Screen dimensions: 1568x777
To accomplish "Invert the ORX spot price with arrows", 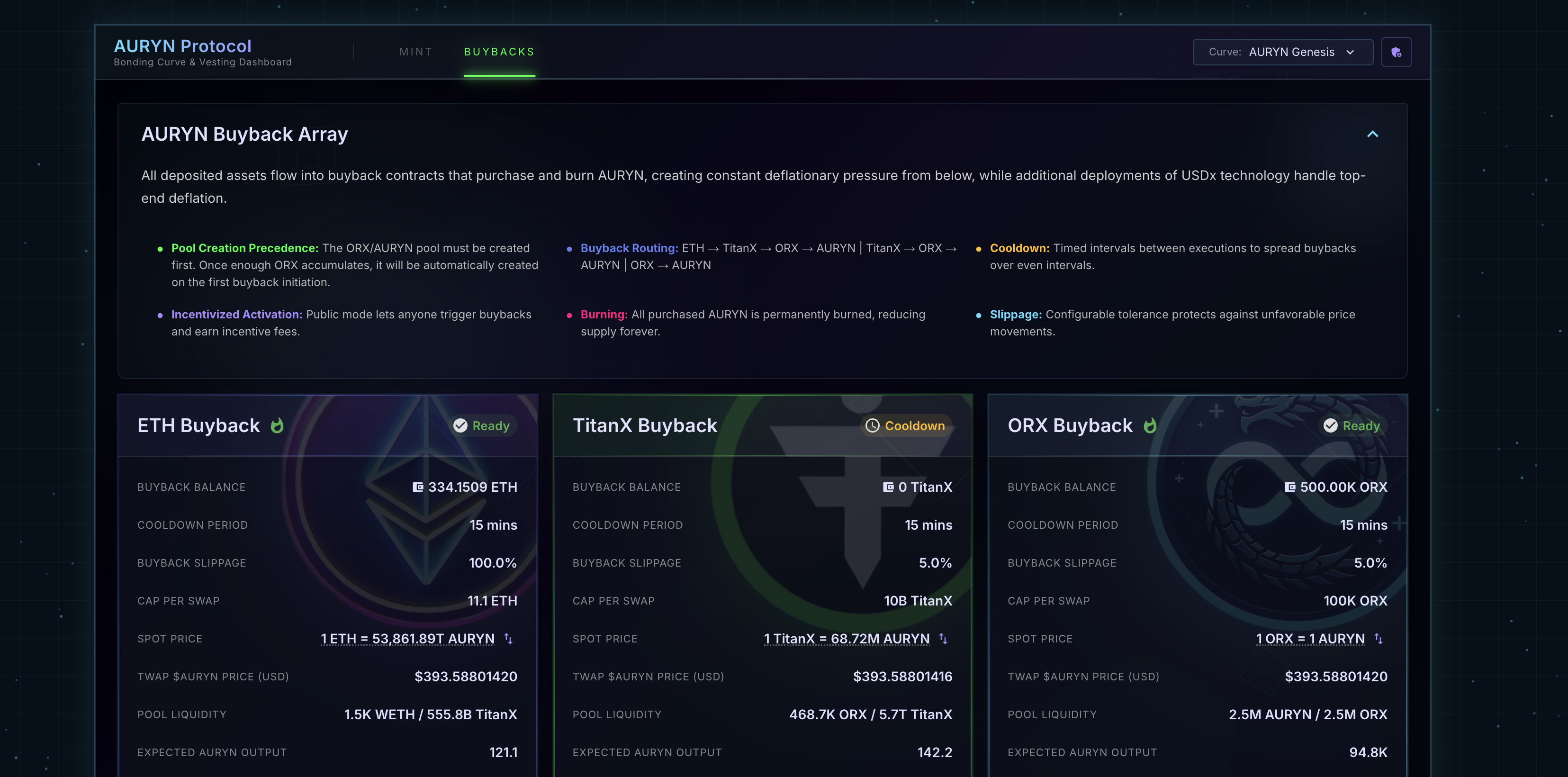I will click(1378, 639).
